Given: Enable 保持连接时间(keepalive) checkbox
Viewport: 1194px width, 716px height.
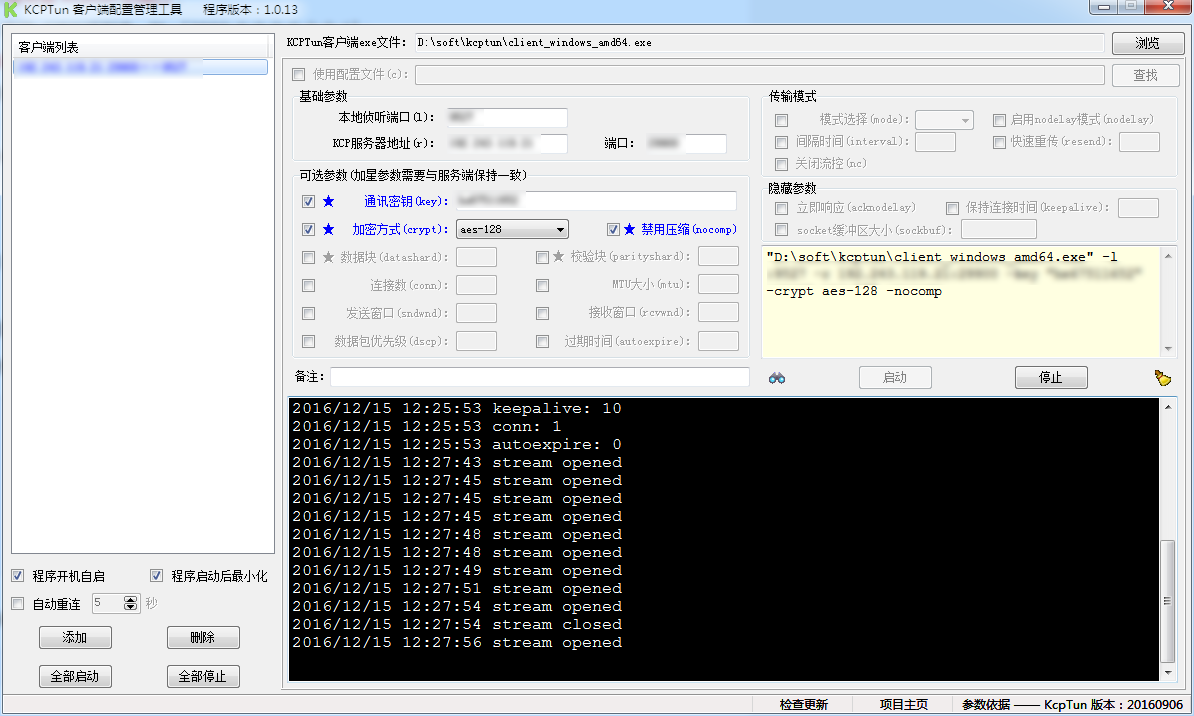Looking at the screenshot, I should pyautogui.click(x=952, y=208).
